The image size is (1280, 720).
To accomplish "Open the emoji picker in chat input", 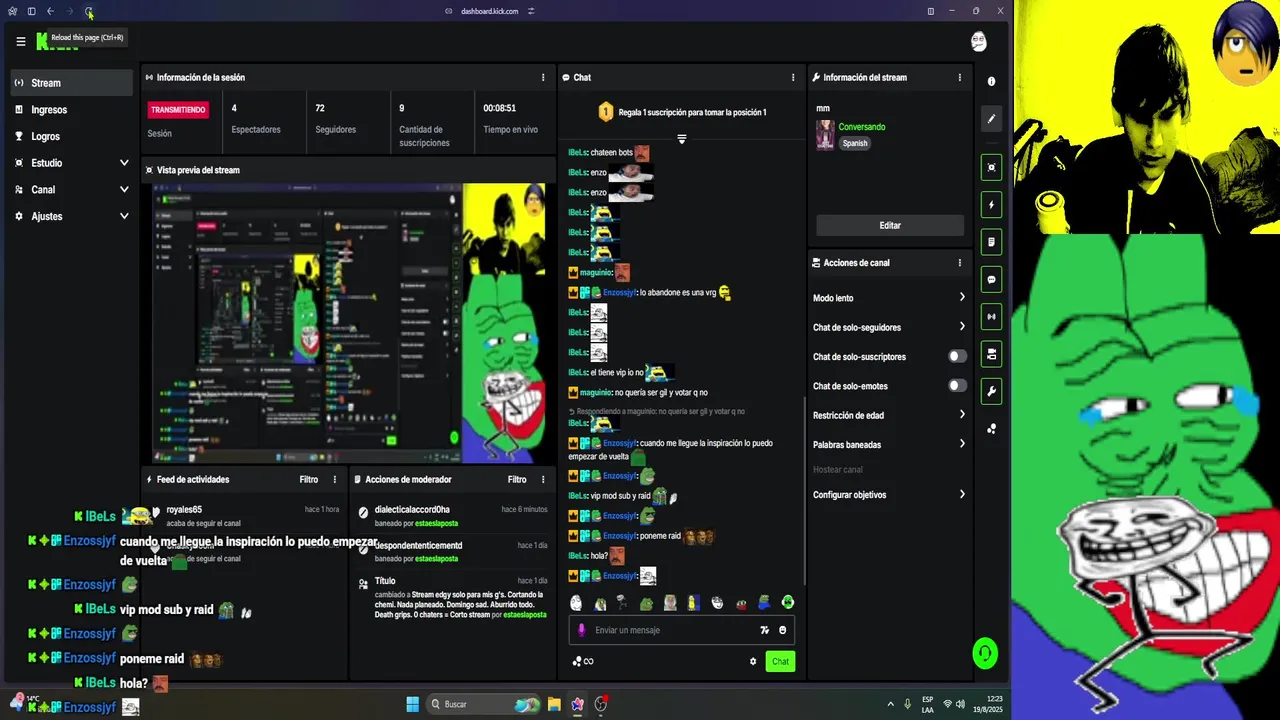I will point(782,630).
